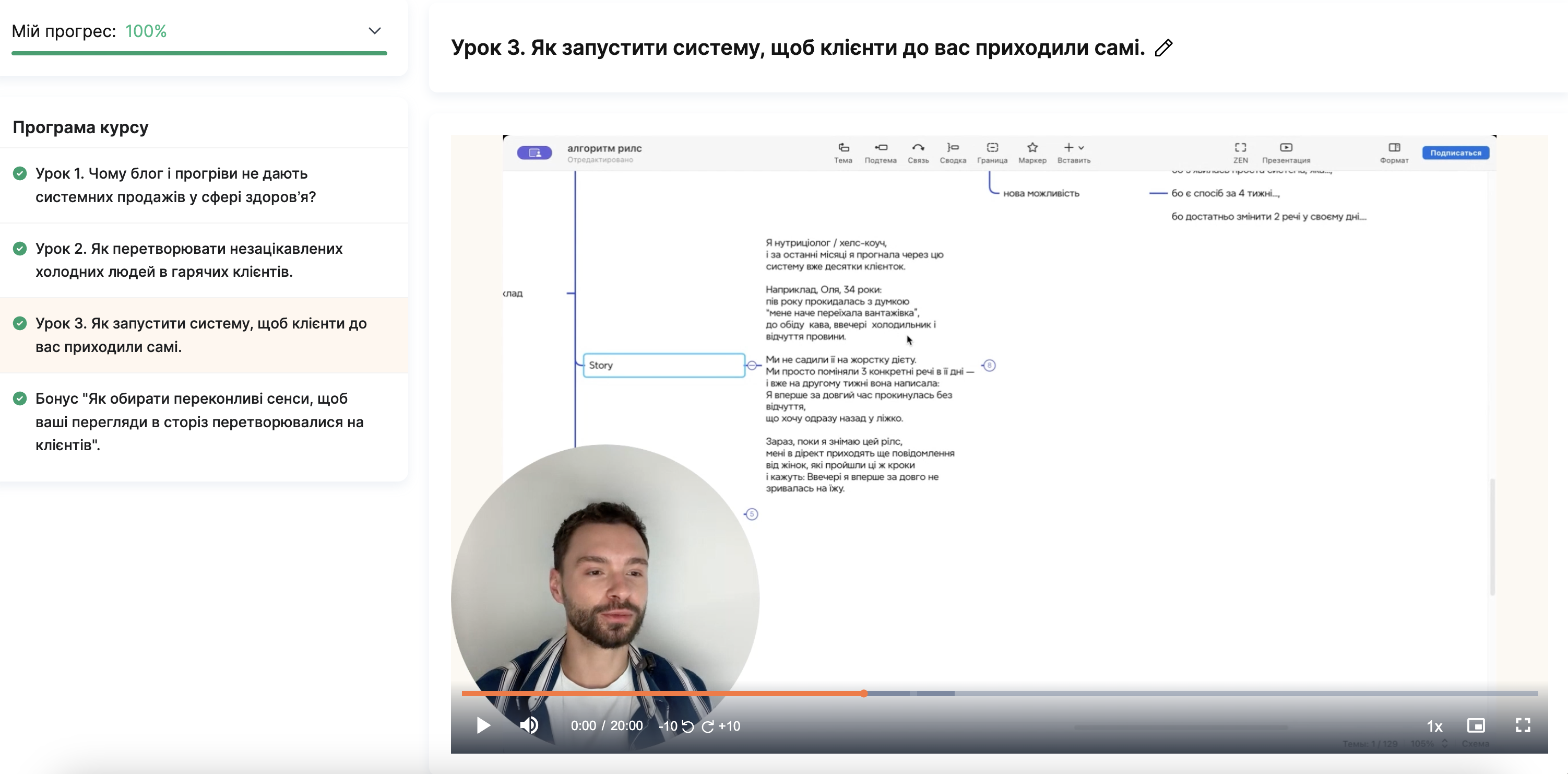The image size is (1568, 774).
Task: Play the lesson video
Action: [x=483, y=725]
